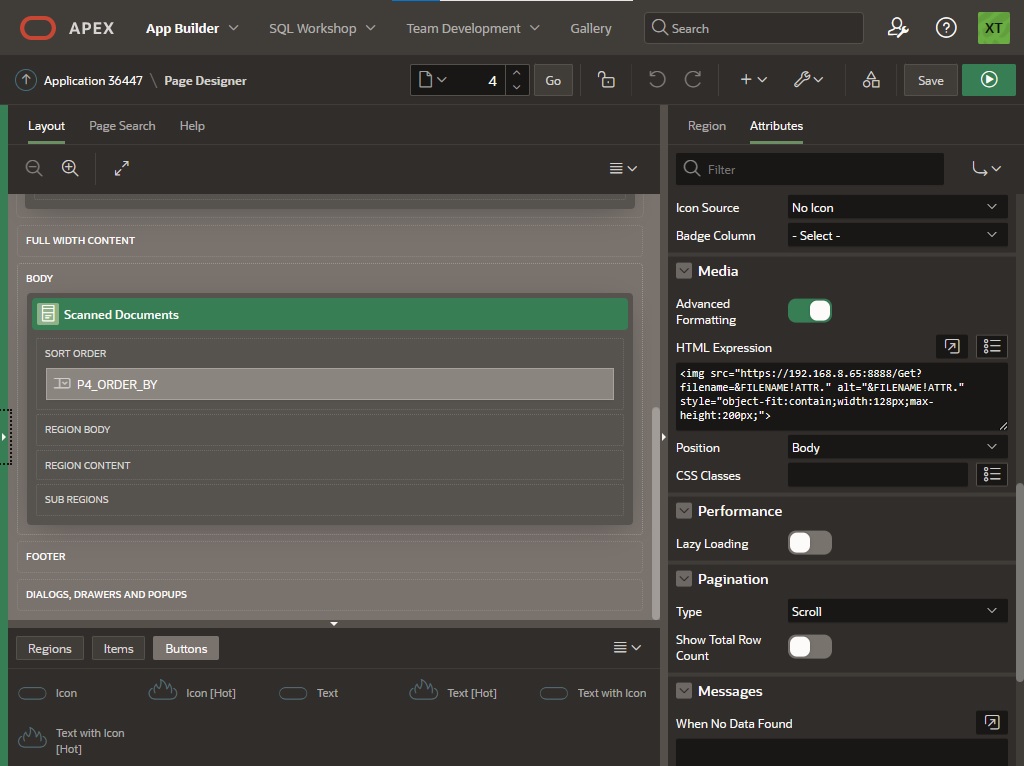
Task: Open the Shared Components icon
Action: (871, 80)
